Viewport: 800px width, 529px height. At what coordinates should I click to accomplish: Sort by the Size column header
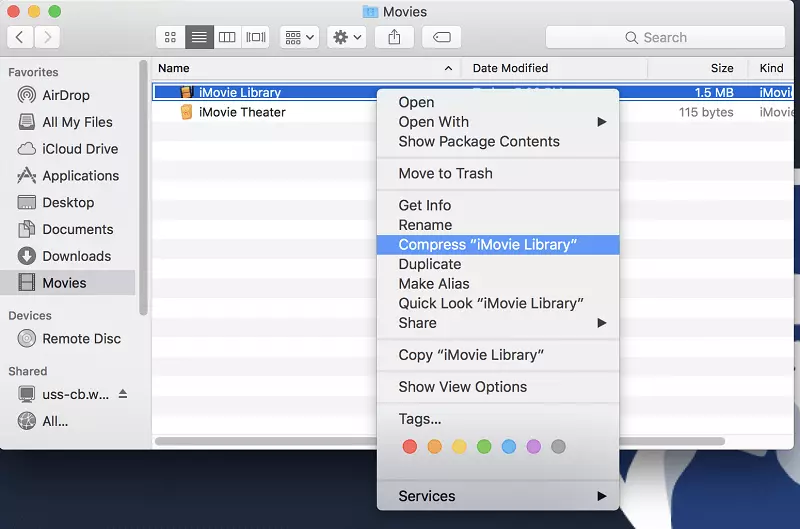click(x=698, y=68)
